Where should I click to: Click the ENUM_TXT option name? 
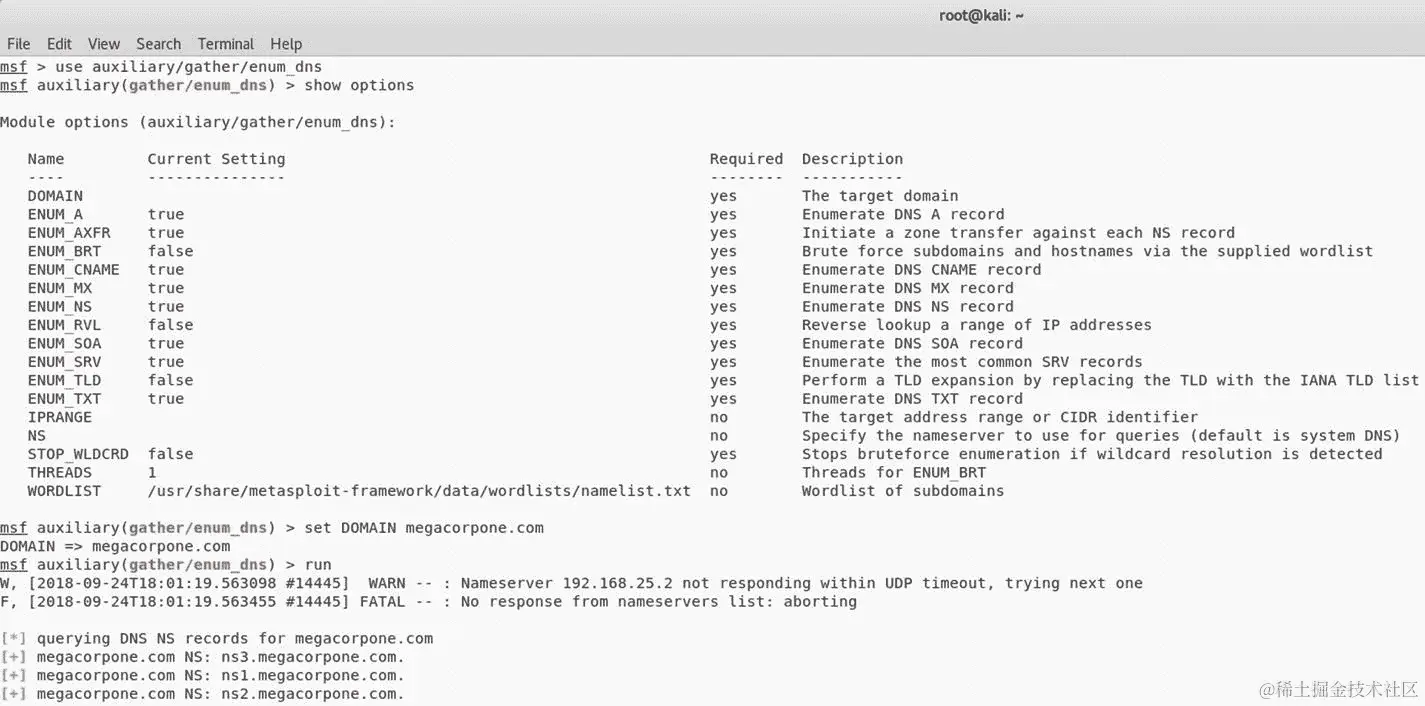point(64,399)
